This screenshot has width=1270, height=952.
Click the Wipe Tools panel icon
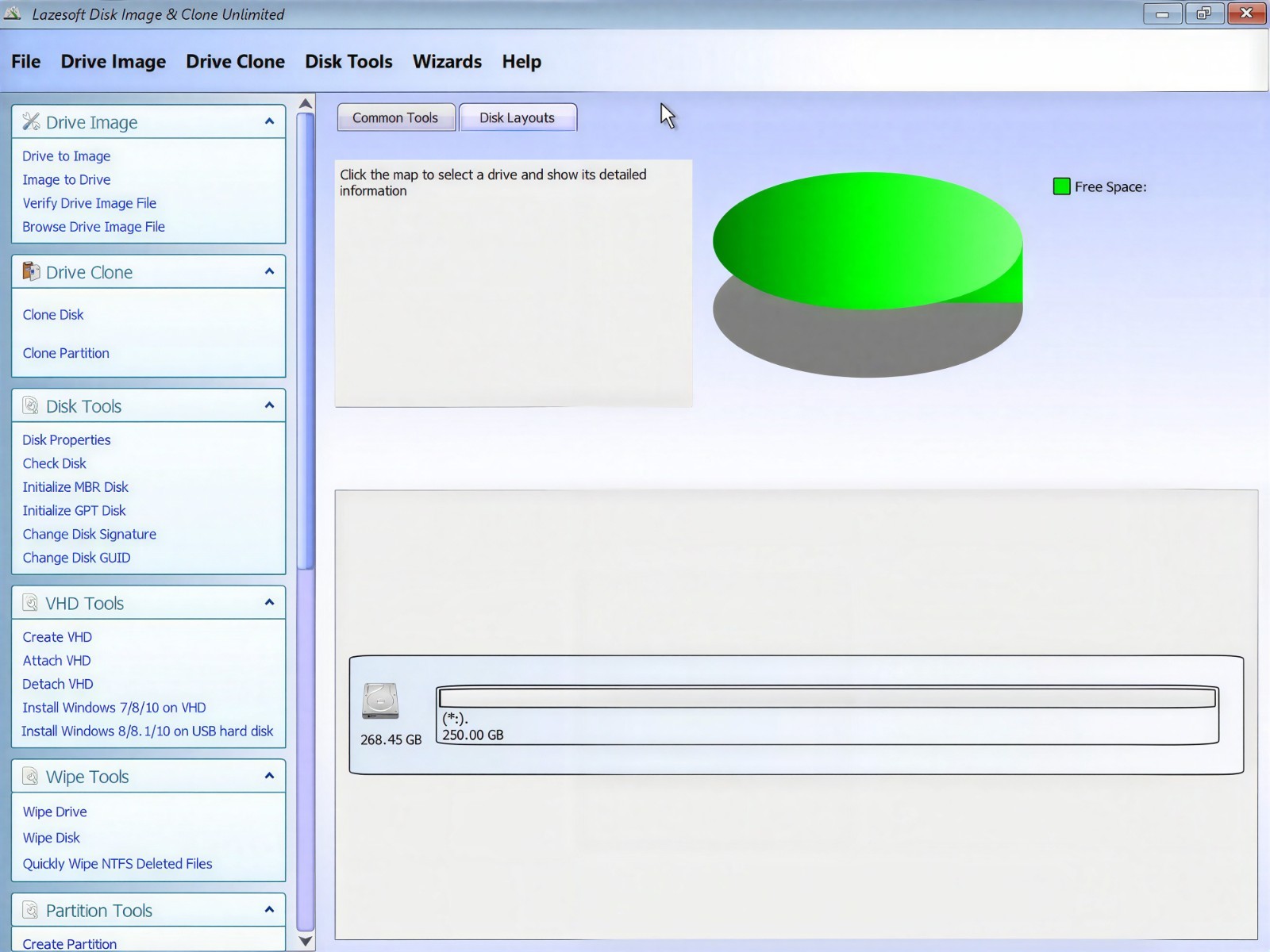(31, 776)
